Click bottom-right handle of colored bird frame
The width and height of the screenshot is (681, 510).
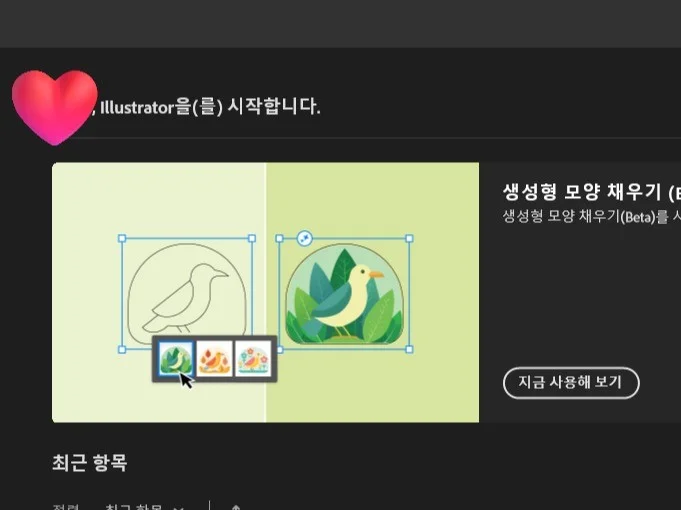(409, 349)
